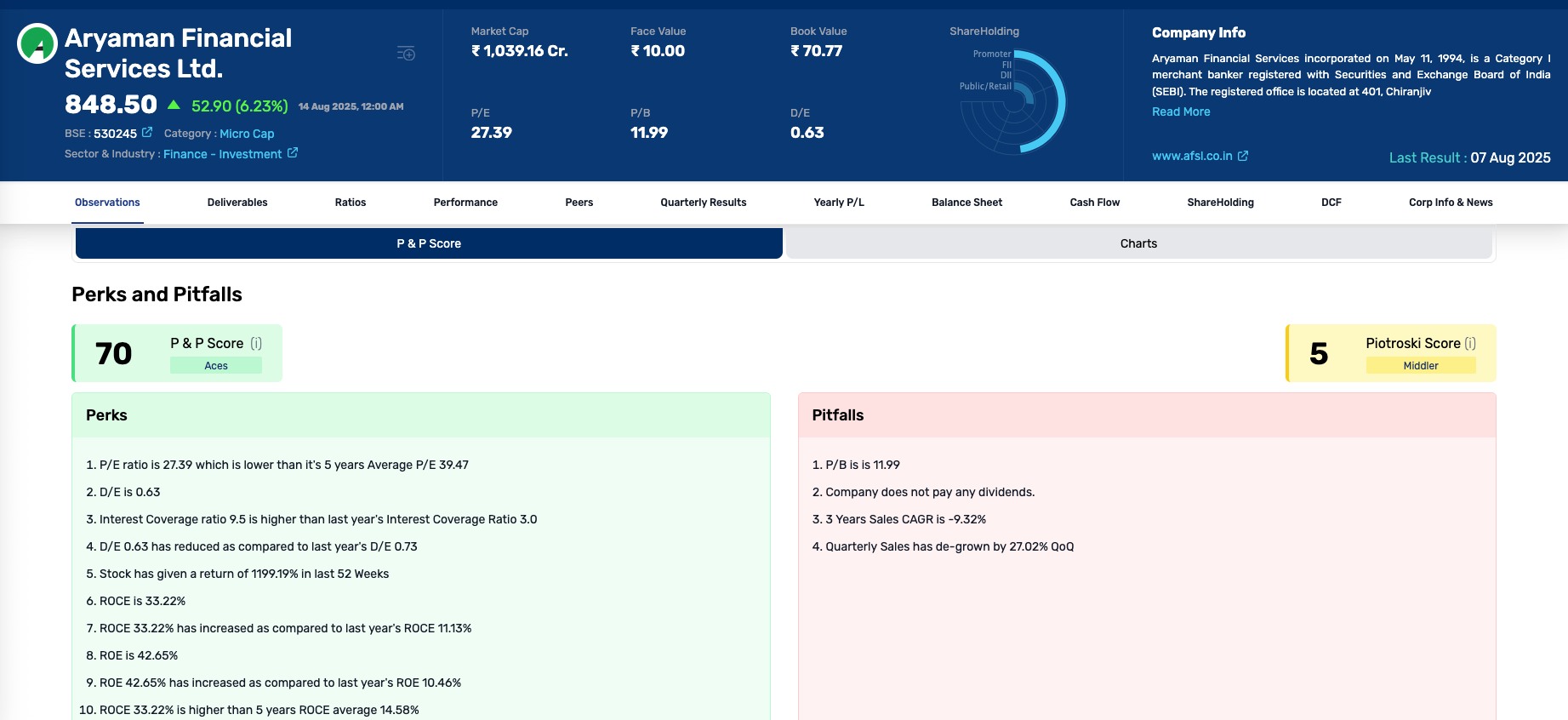Switch to Deliverables tab
1568x720 pixels.
pos(237,203)
